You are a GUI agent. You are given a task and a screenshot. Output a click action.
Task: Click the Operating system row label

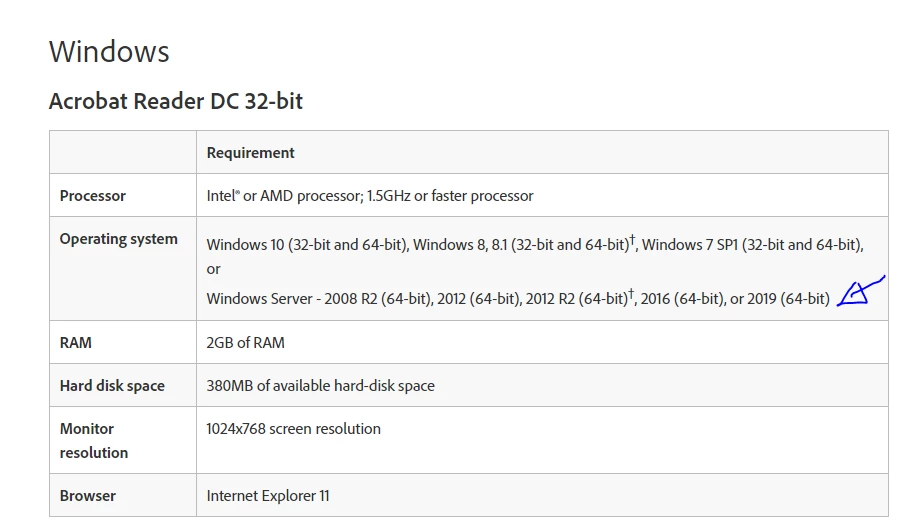119,239
